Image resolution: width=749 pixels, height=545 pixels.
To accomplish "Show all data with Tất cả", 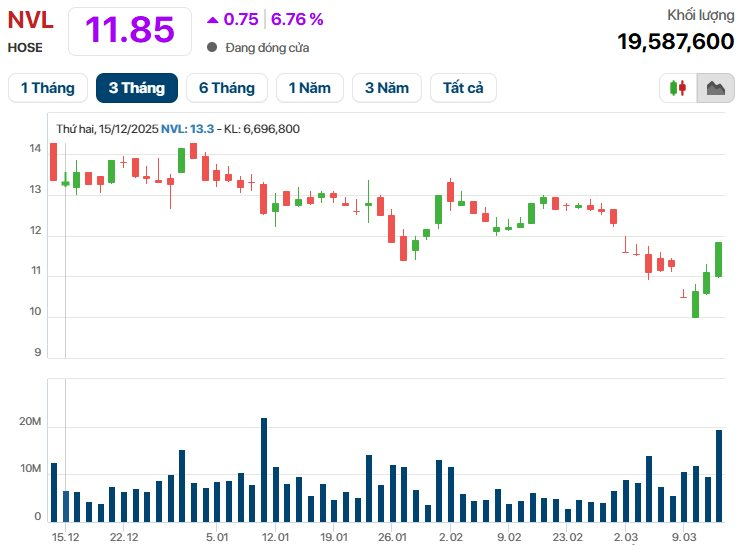I will [463, 88].
